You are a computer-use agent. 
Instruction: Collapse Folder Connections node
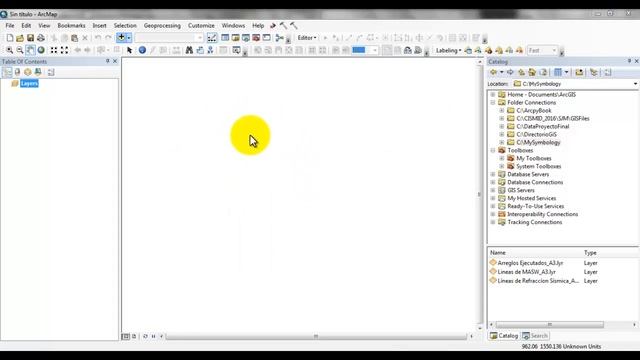(493, 102)
